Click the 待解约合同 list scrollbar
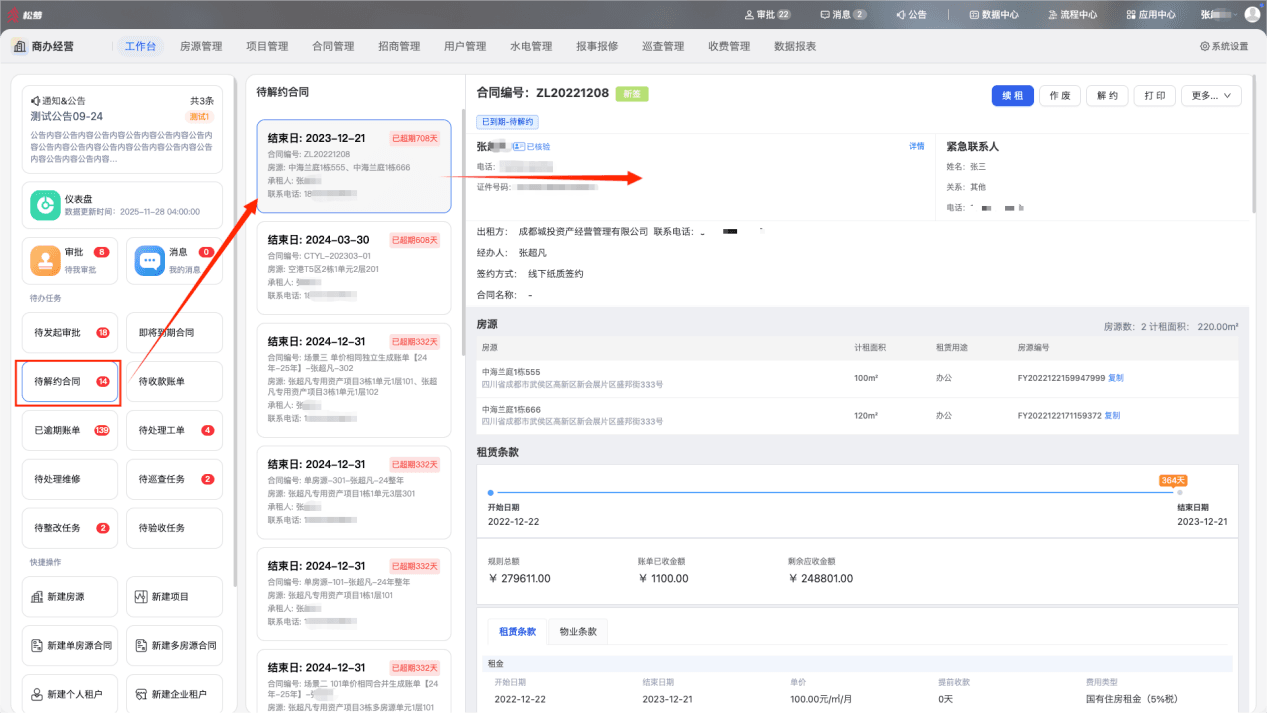Screen dimensions: 1267x713 [x=462, y=232]
